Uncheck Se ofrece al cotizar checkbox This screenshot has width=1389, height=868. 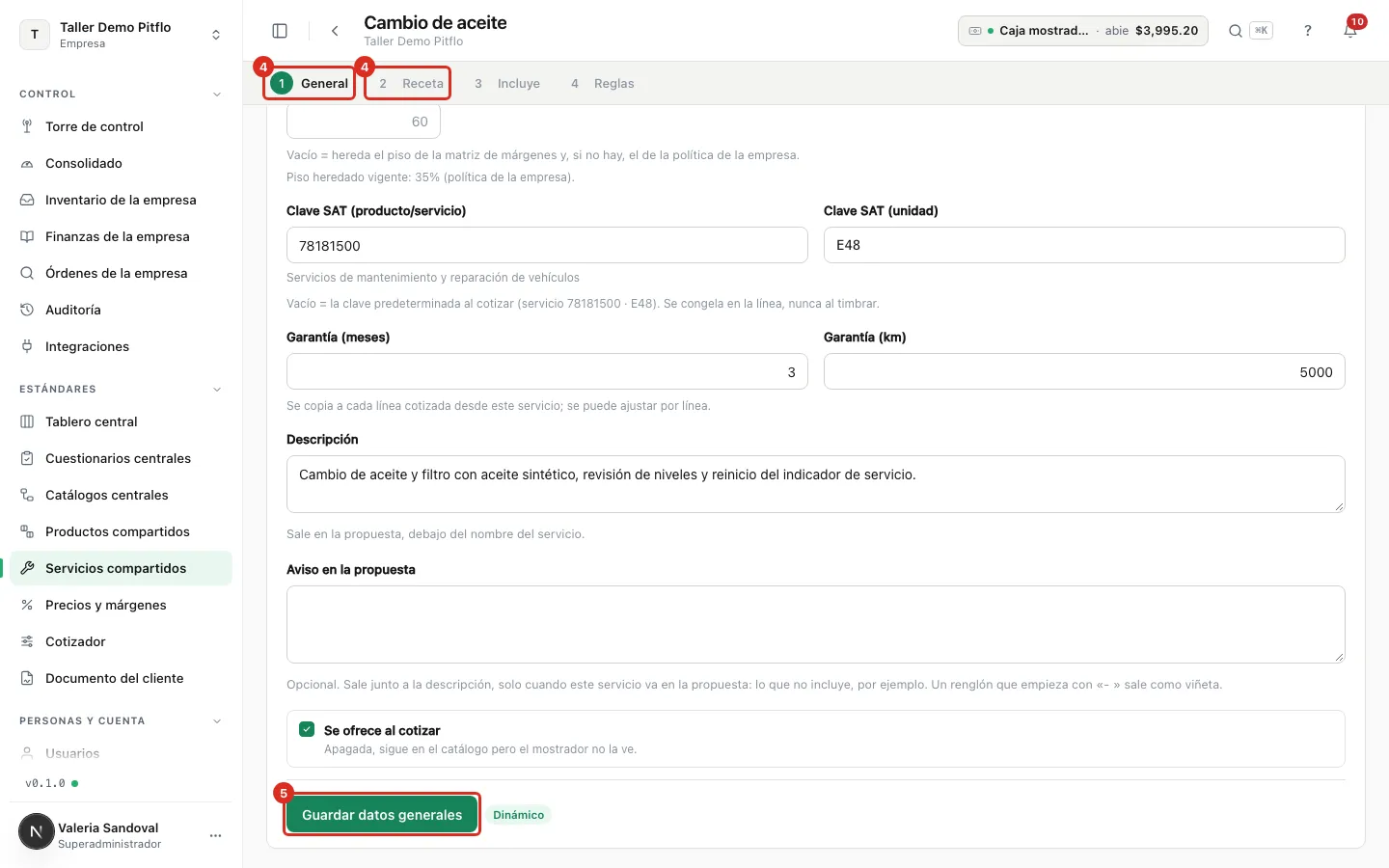(307, 729)
